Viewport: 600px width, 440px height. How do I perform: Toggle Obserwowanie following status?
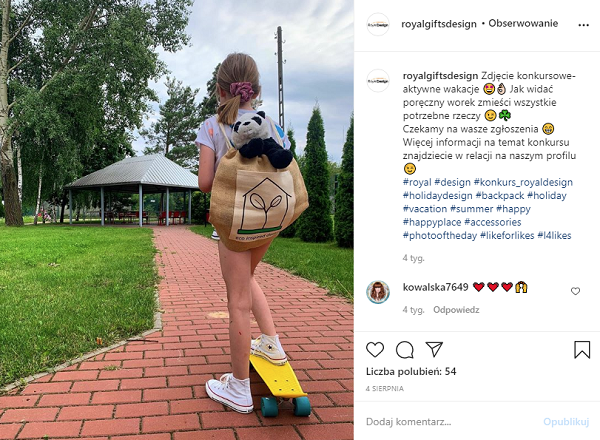523,23
